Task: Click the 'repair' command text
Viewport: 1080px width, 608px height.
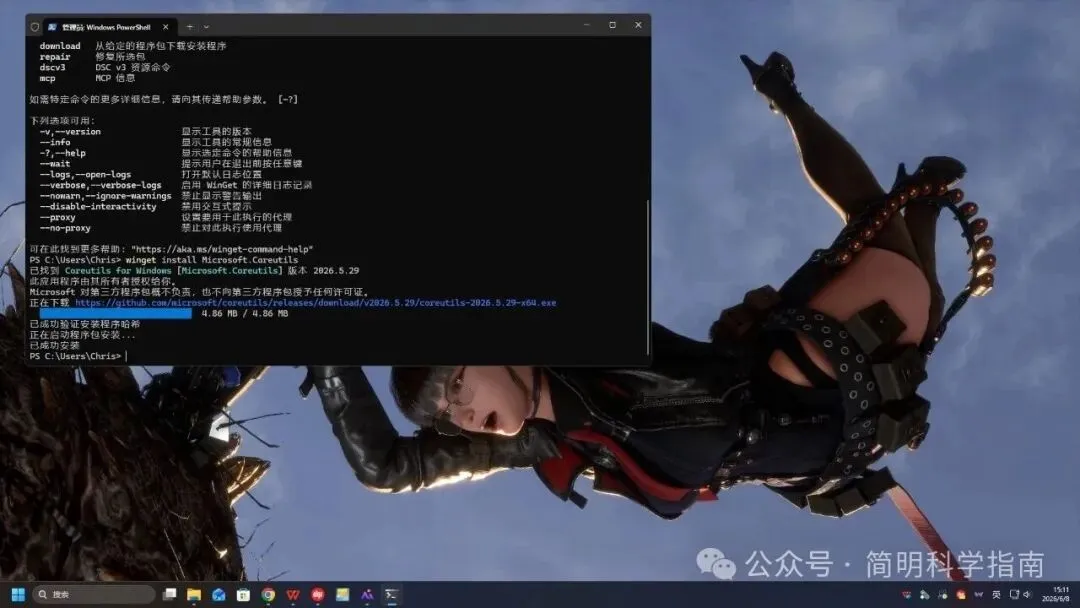Action: click(x=55, y=56)
